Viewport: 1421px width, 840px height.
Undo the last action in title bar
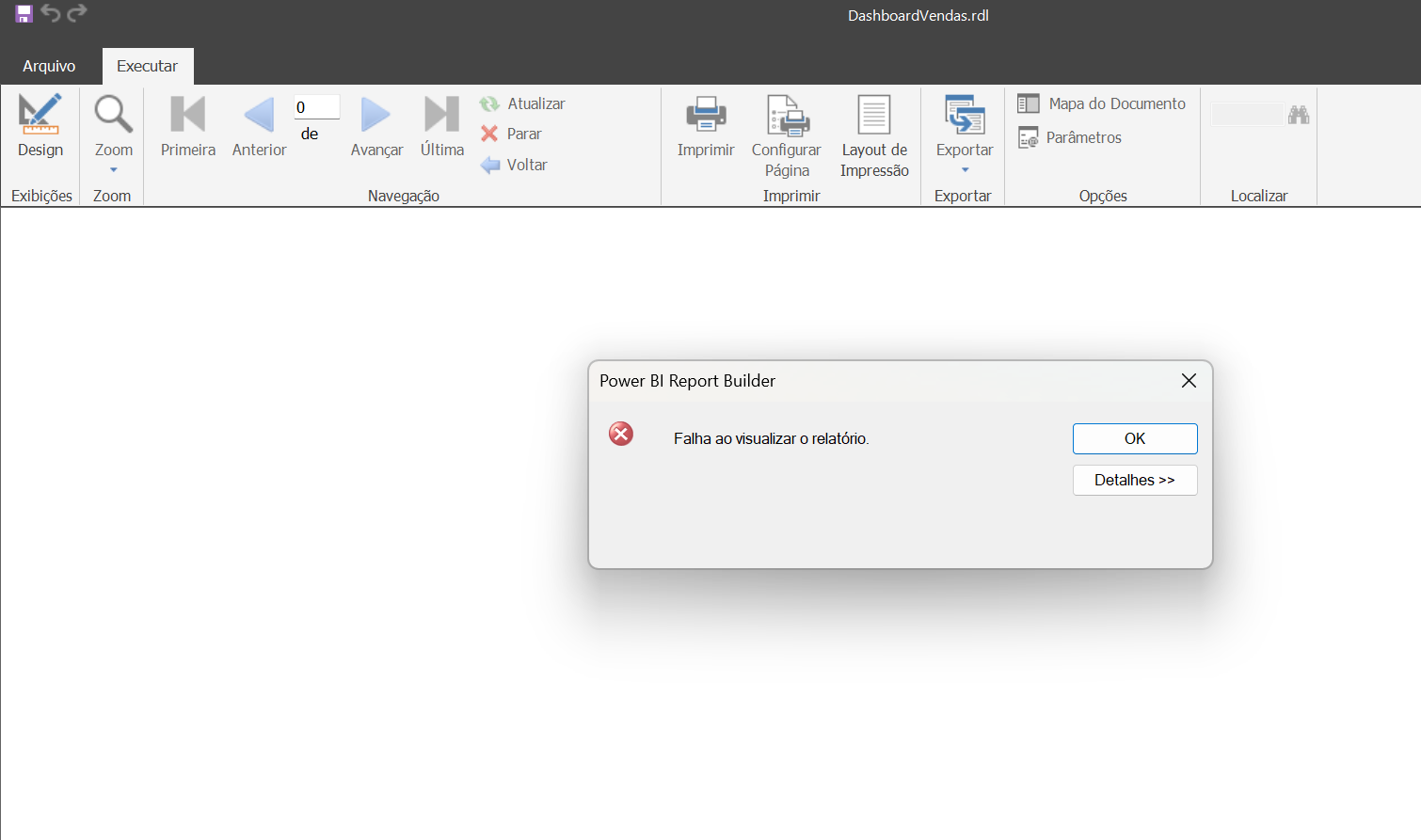pyautogui.click(x=51, y=13)
